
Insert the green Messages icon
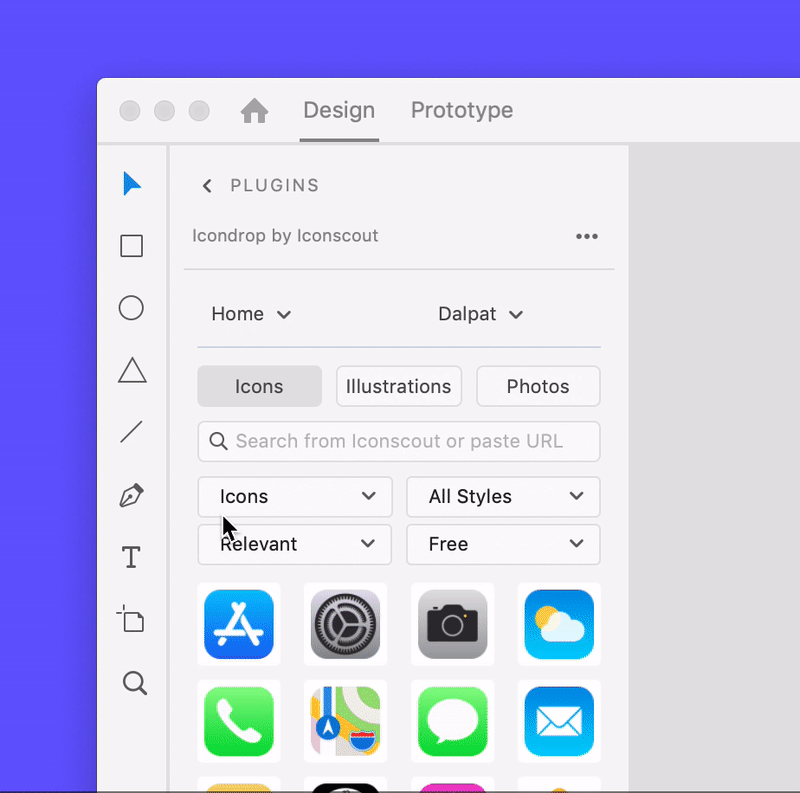click(x=453, y=721)
